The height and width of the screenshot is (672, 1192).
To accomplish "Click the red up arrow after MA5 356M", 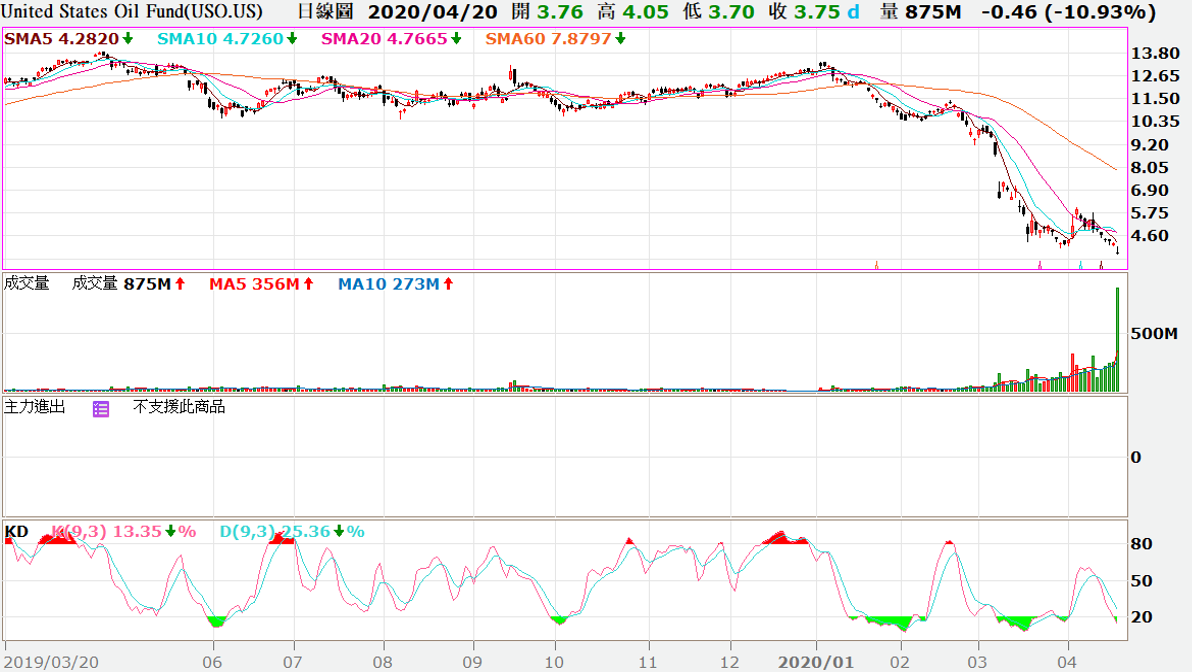I will tap(309, 284).
